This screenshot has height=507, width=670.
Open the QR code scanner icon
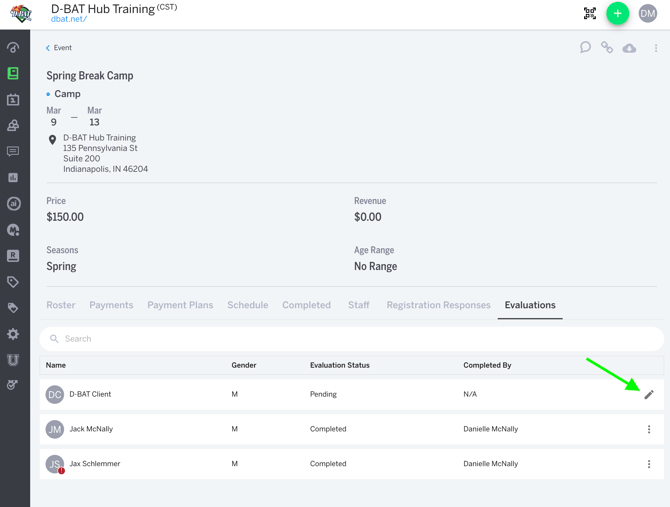coord(590,14)
